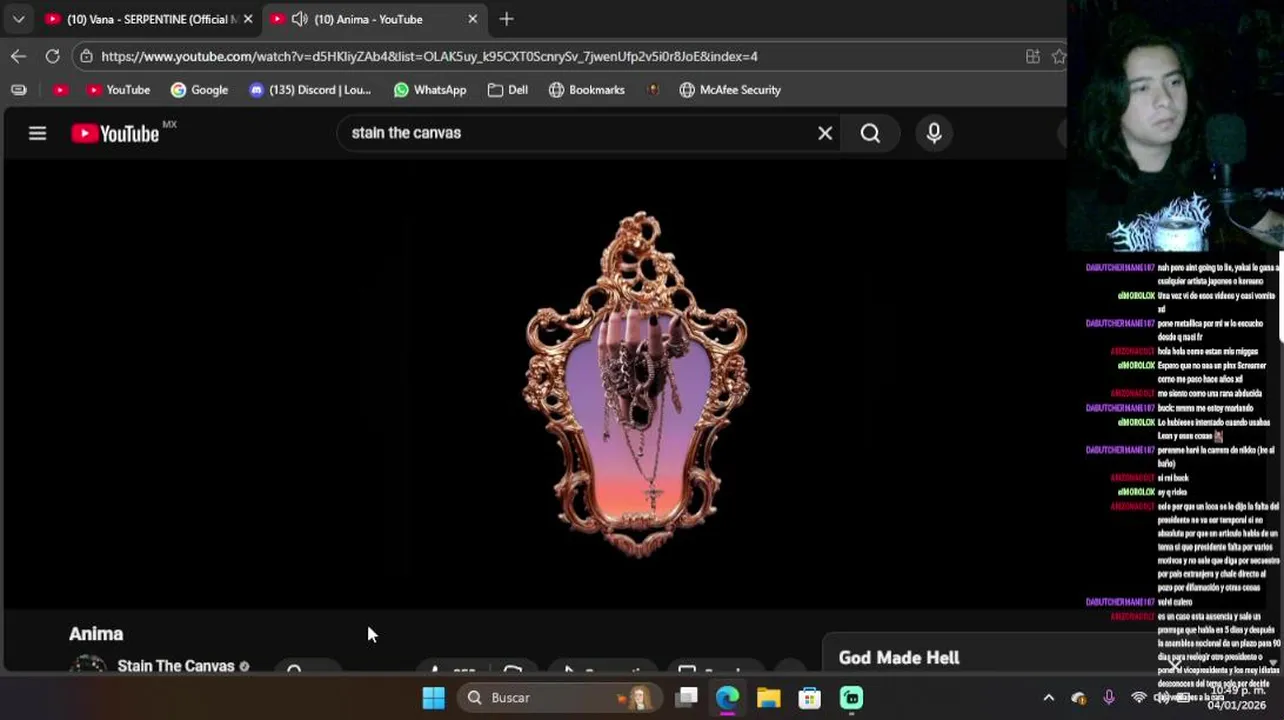Open the tab search dropdown arrow
Image resolution: width=1284 pixels, height=720 pixels.
click(18, 19)
